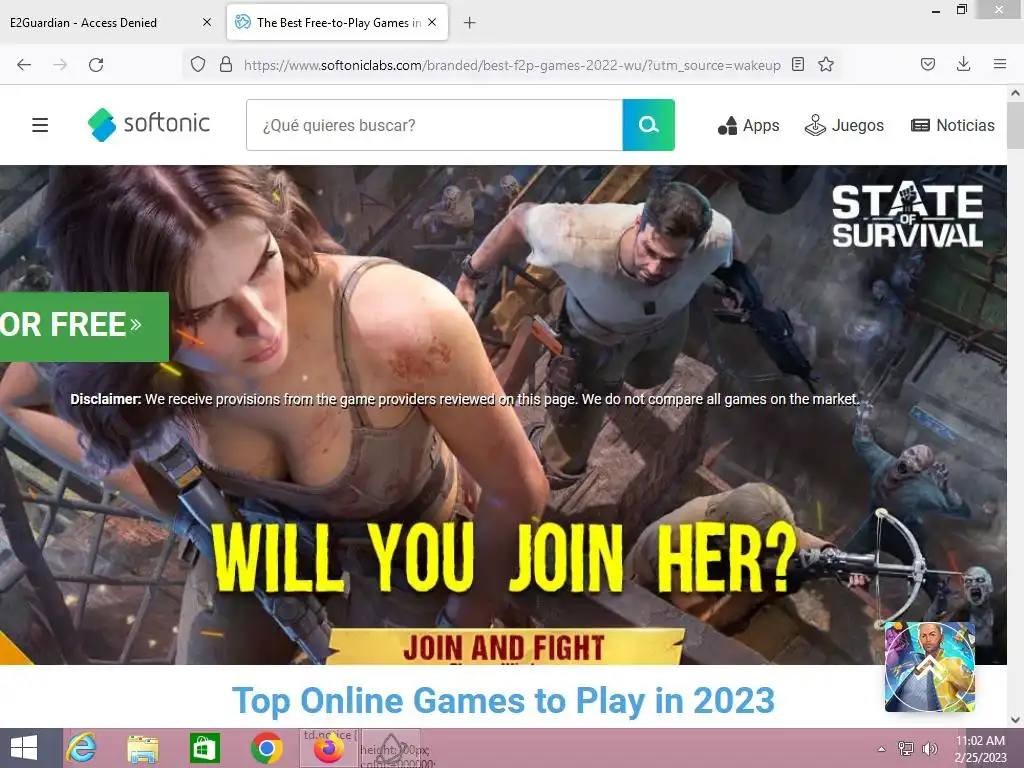The width and height of the screenshot is (1024, 768).
Task: Submit search with magnifier button
Action: 648,125
